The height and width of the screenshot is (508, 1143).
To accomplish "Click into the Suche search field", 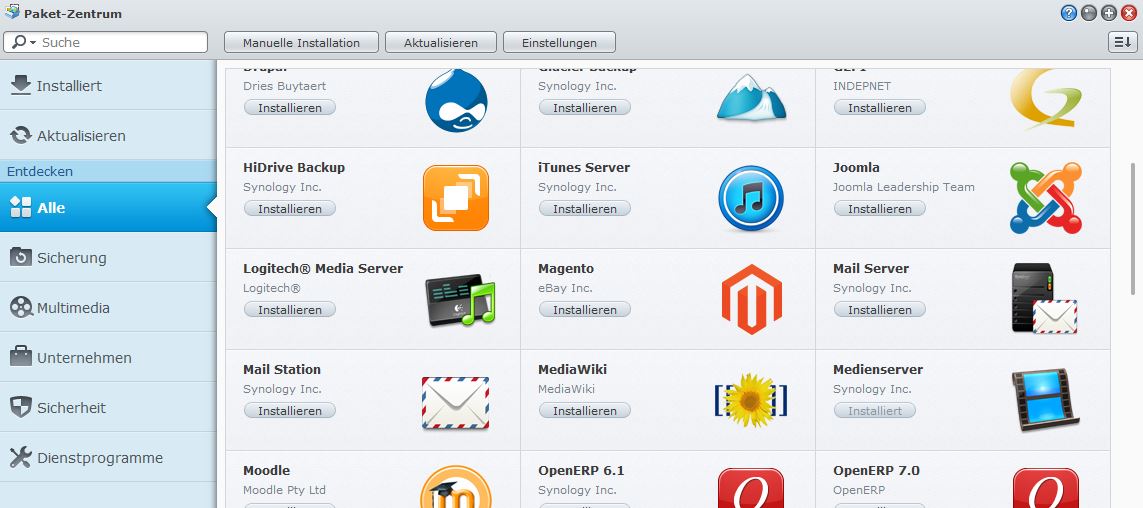I will [120, 43].
